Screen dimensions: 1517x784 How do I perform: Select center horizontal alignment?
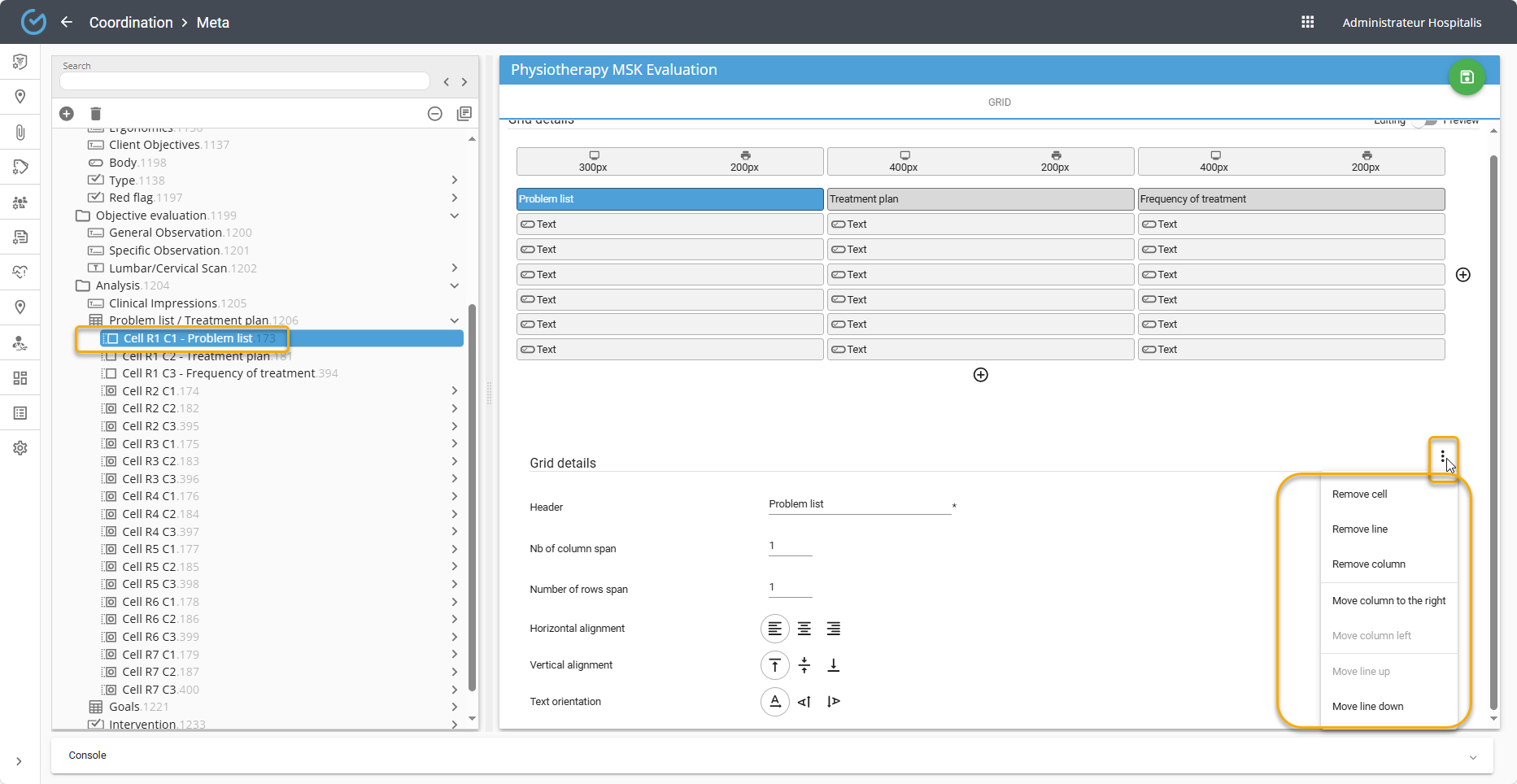click(804, 629)
